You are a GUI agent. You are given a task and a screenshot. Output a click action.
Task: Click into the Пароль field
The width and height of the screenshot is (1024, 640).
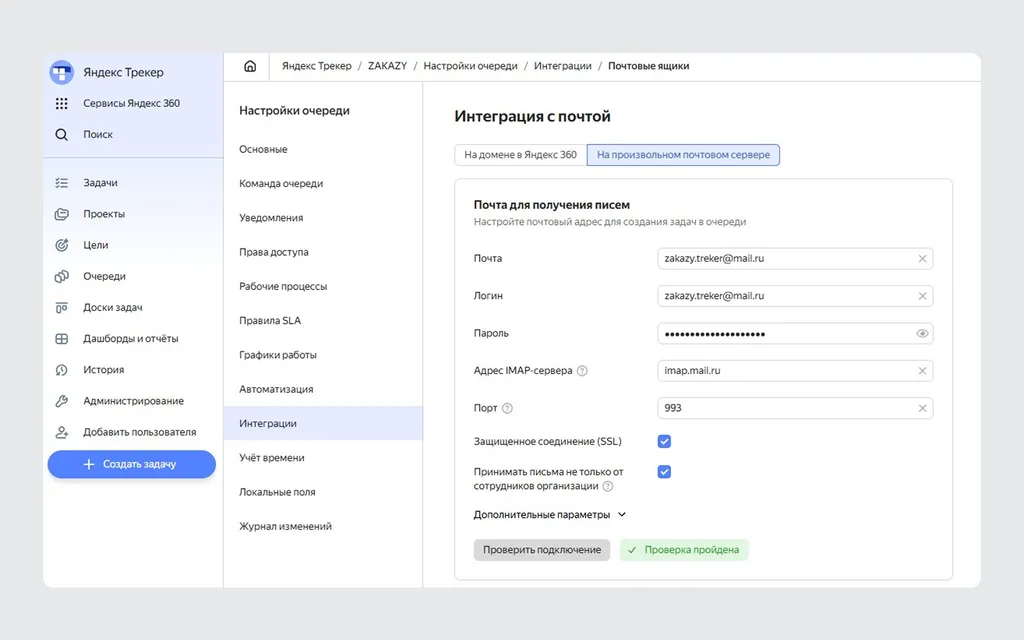pyautogui.click(x=795, y=334)
